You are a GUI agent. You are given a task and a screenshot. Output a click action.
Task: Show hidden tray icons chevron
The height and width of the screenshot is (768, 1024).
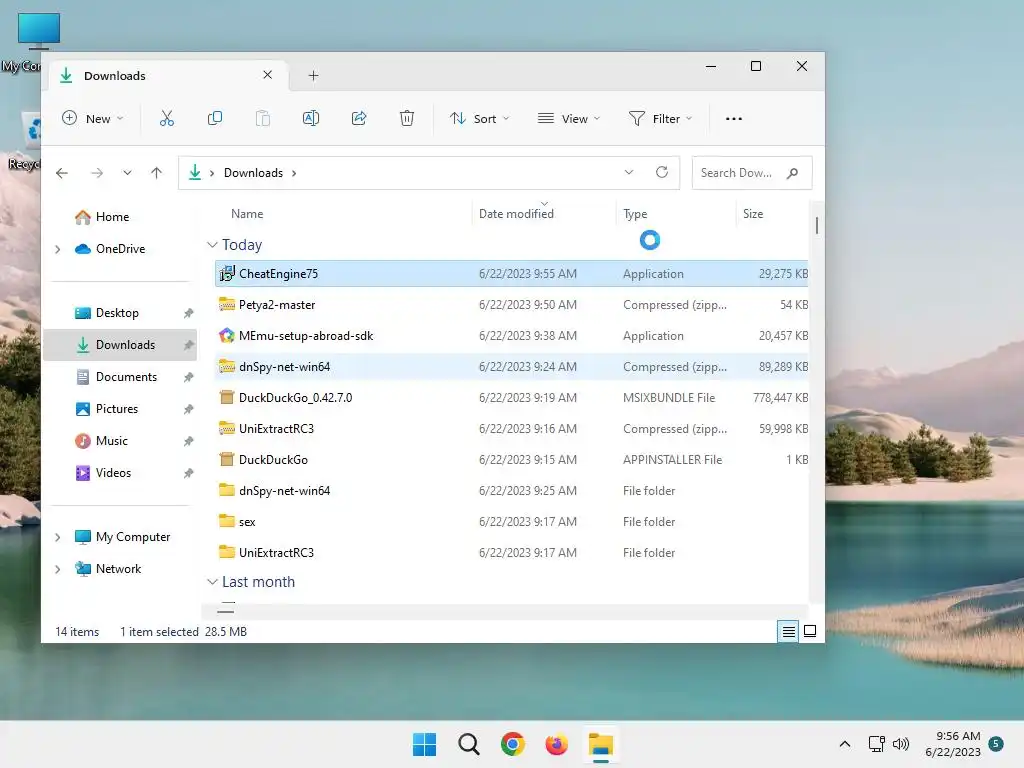pos(844,744)
